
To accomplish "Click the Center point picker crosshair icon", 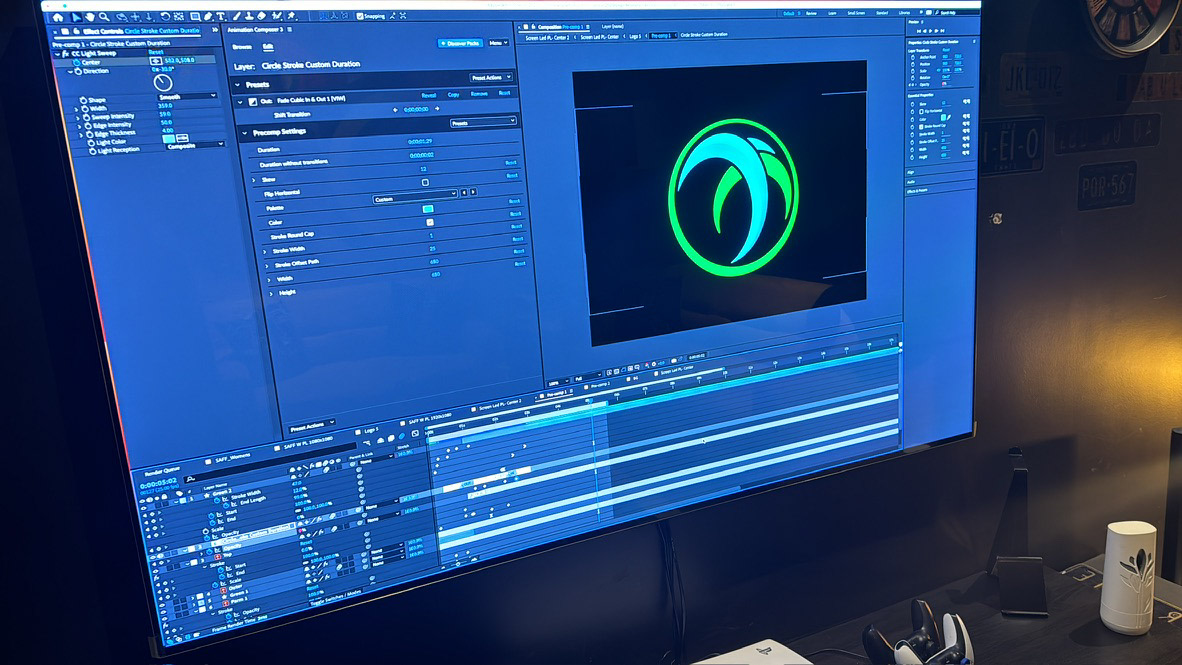I will (x=156, y=60).
